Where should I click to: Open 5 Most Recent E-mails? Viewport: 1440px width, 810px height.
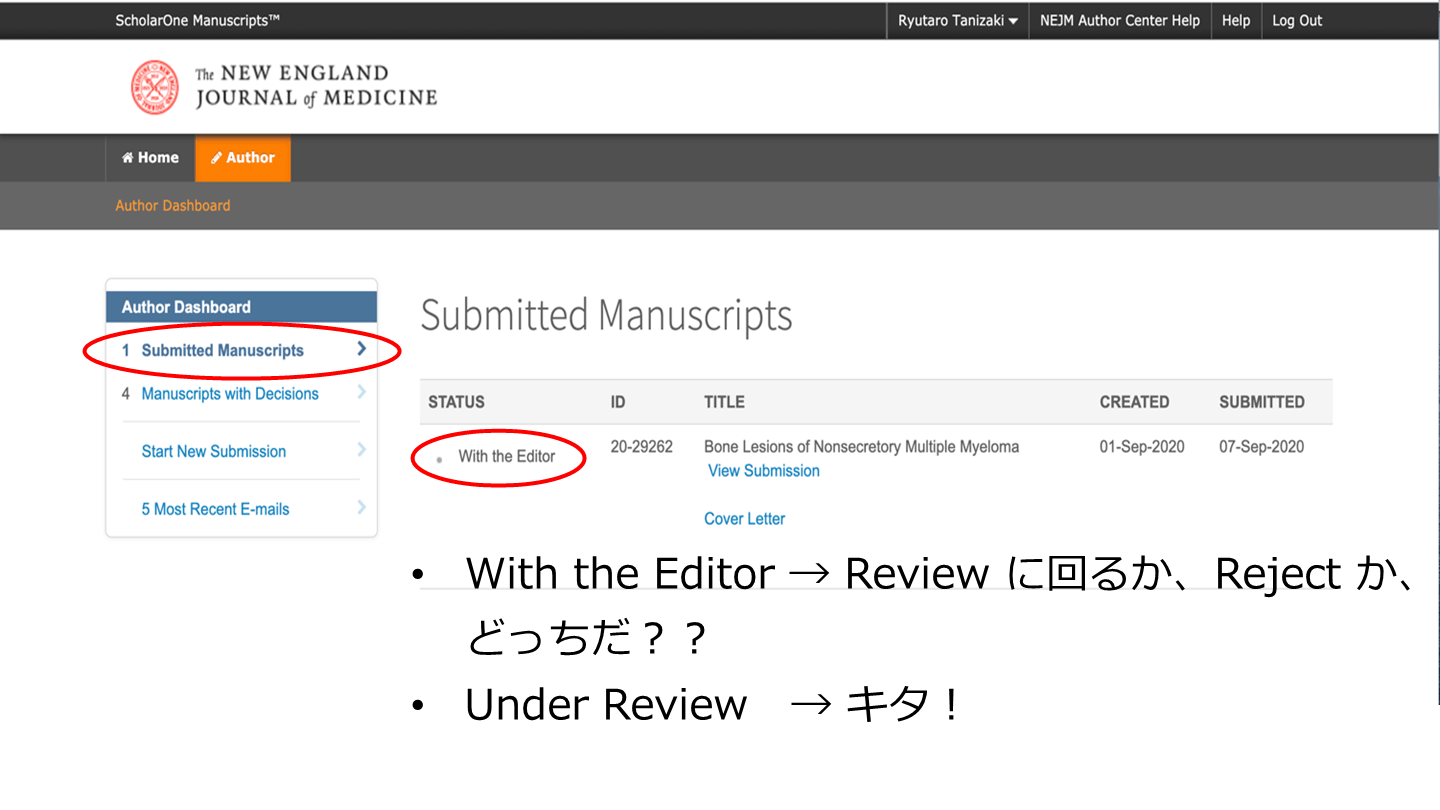point(215,510)
